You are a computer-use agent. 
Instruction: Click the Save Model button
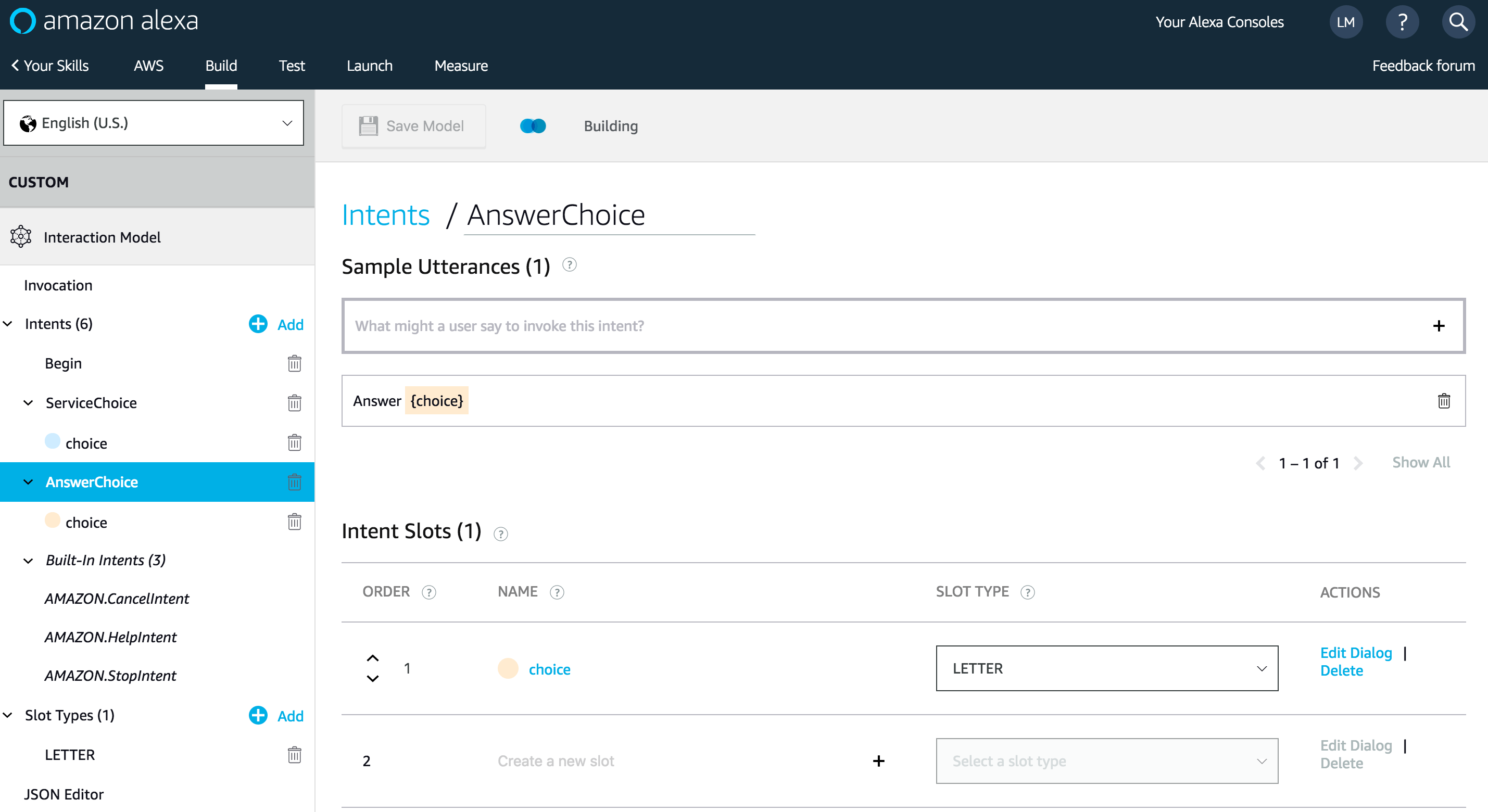tap(413, 126)
